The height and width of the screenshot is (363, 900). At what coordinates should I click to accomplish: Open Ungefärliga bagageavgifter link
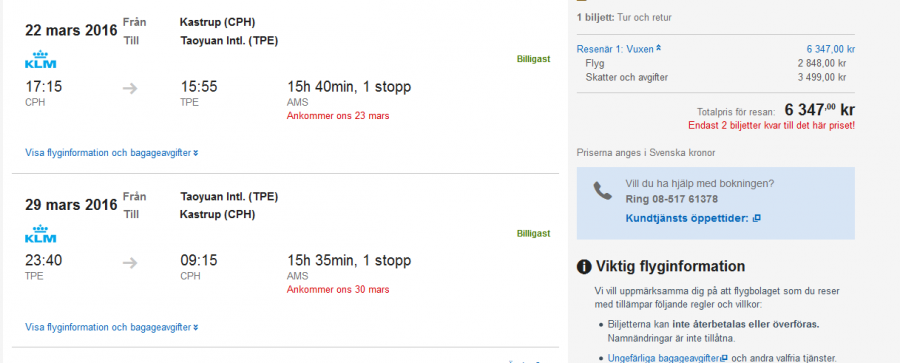coord(664,358)
